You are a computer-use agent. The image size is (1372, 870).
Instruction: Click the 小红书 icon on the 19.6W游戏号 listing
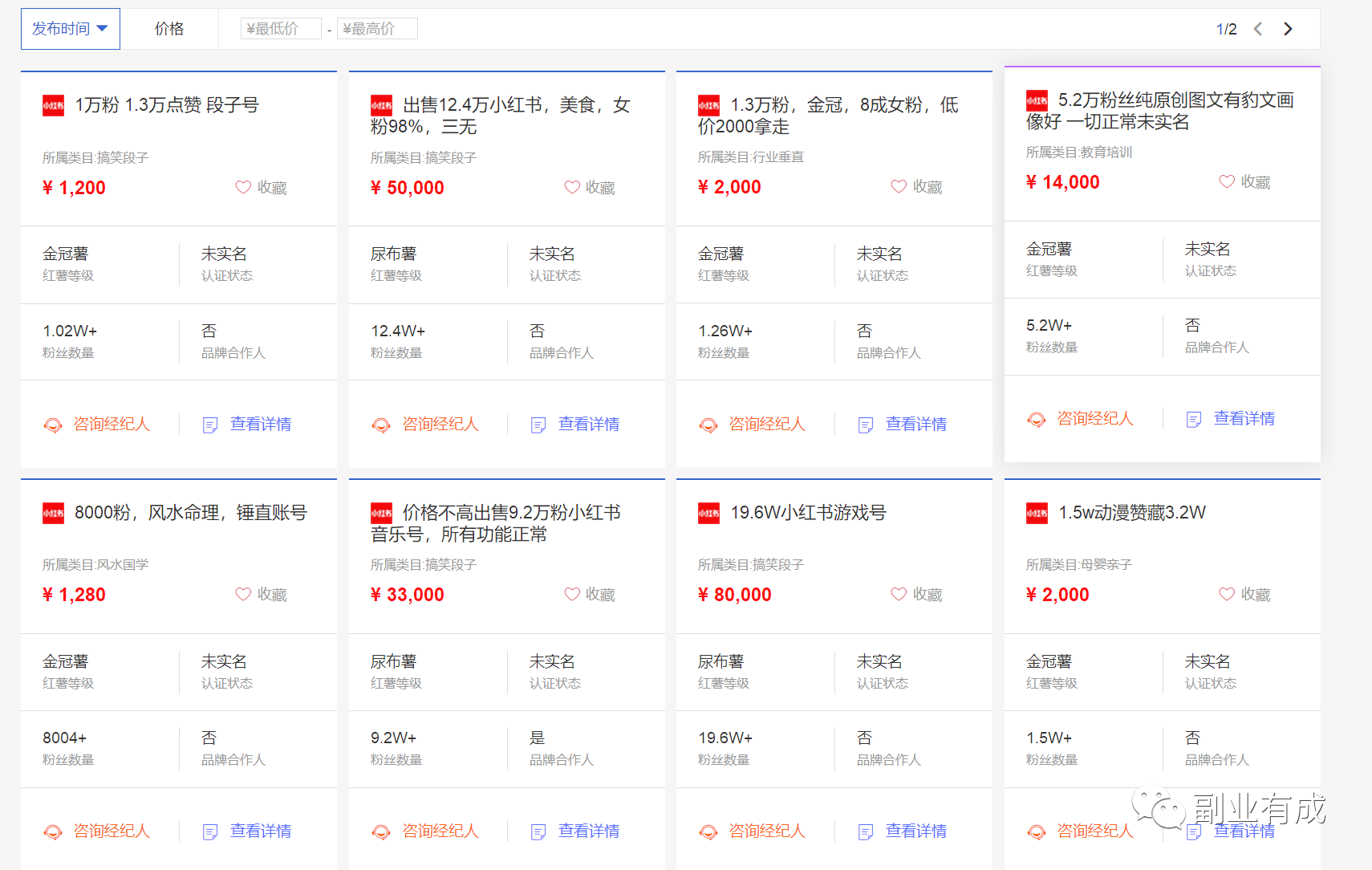pos(708,513)
